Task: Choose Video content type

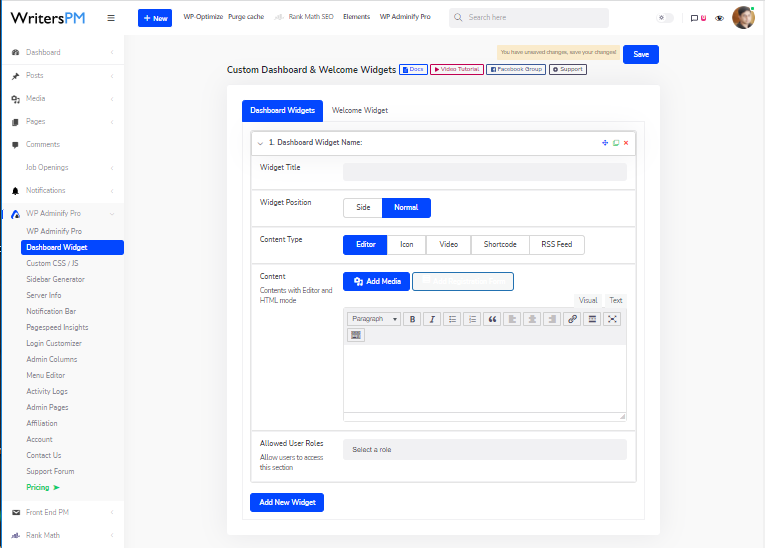Action: point(449,244)
